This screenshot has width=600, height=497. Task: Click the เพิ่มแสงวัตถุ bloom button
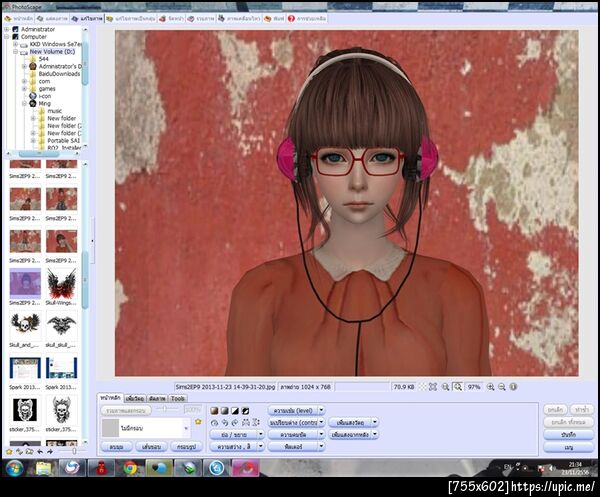click(350, 422)
